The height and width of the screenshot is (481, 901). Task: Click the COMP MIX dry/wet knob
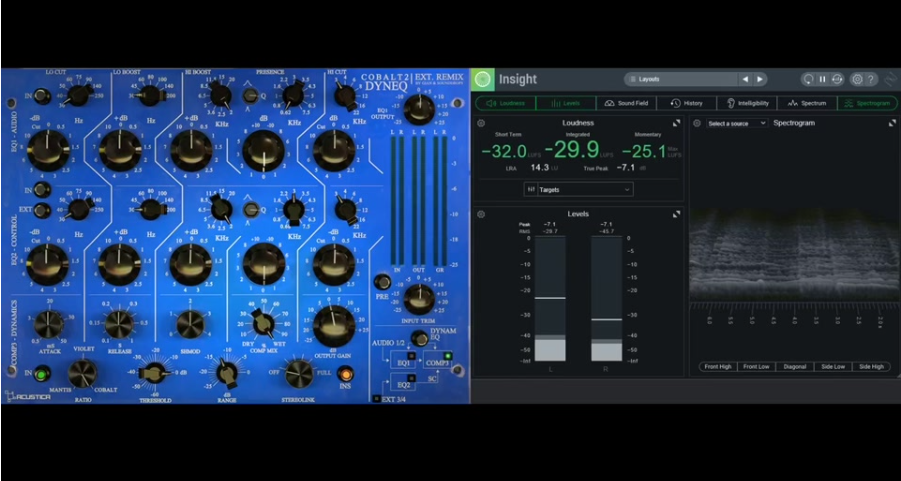264,323
